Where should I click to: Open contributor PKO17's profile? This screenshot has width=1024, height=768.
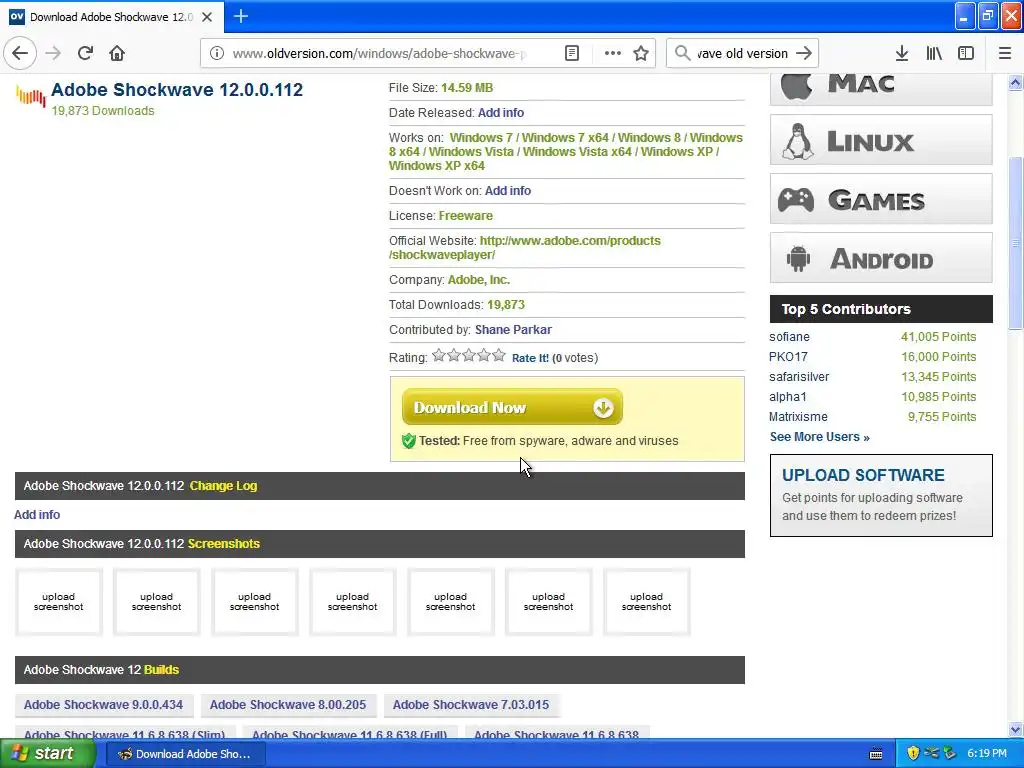pos(788,357)
